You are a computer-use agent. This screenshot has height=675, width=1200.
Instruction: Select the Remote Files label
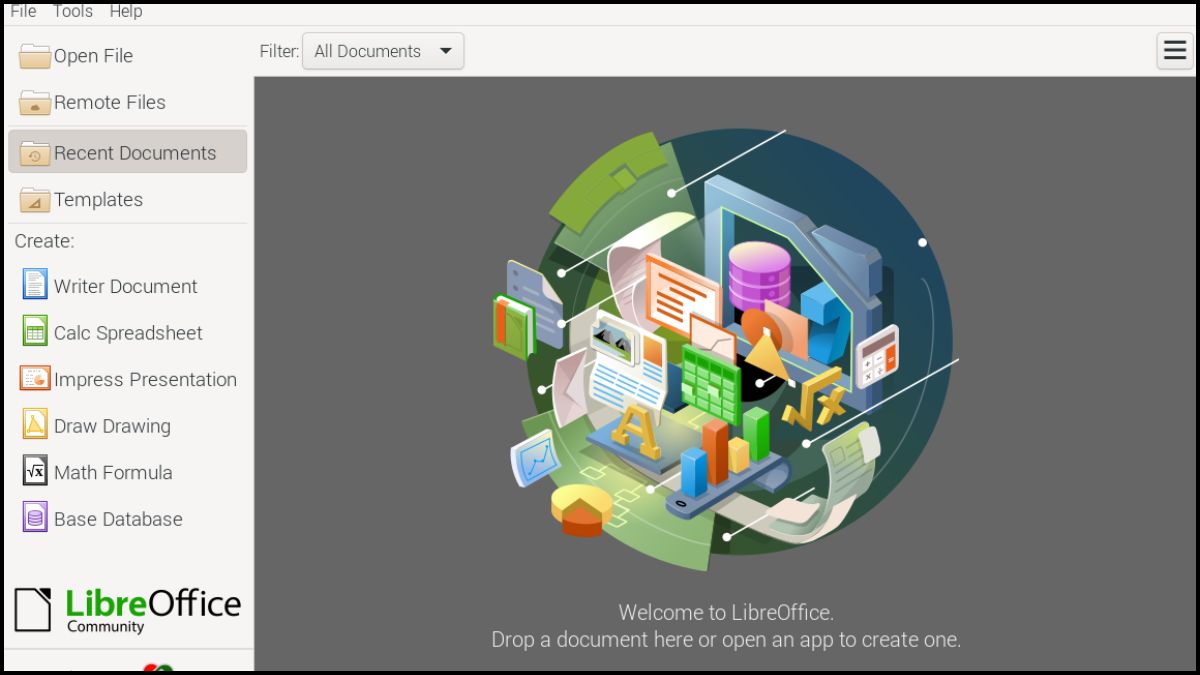click(110, 102)
